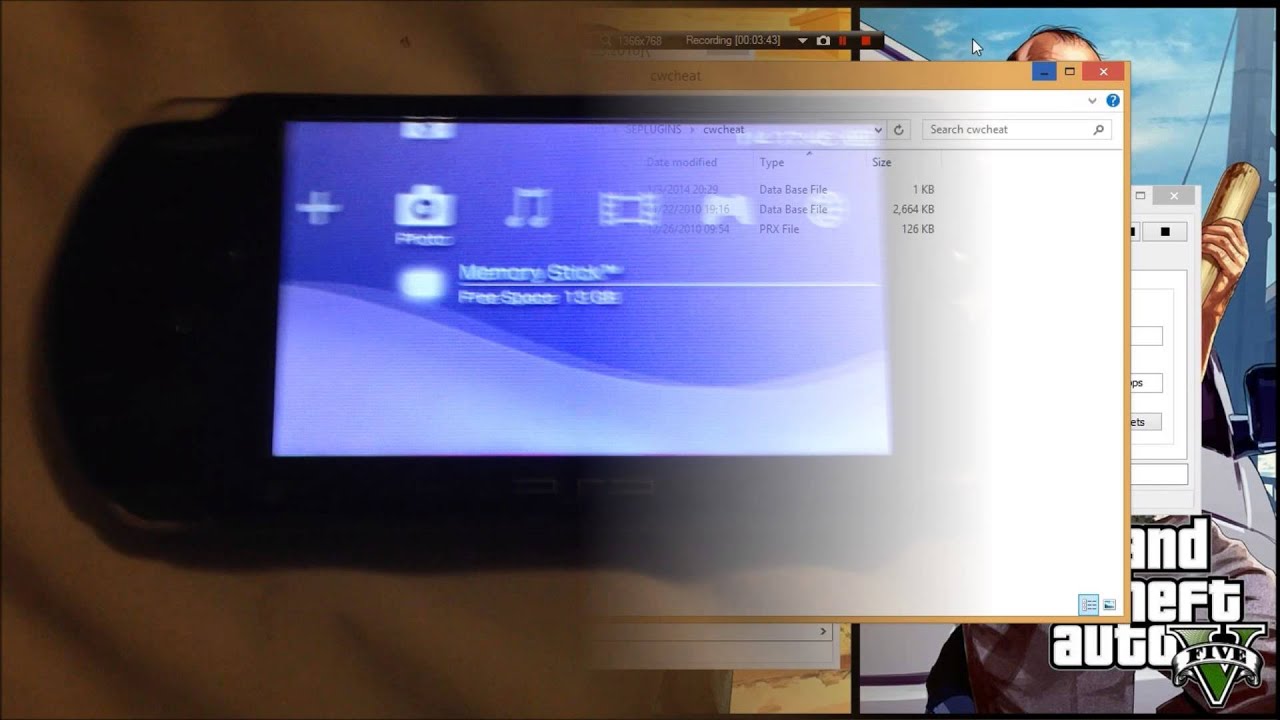Image resolution: width=1280 pixels, height=720 pixels.
Task: Select the 2,664 KB Data Base File row
Action: tap(790, 209)
